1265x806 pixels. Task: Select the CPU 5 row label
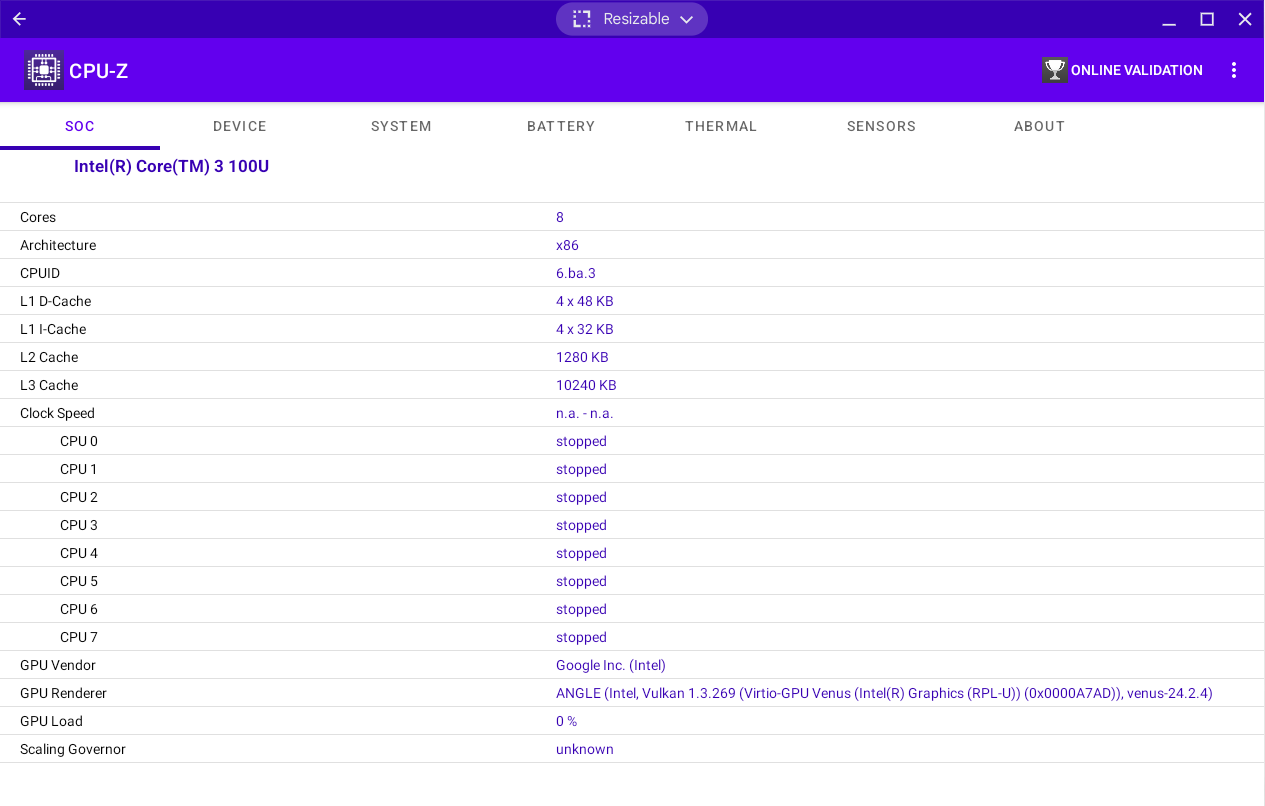coord(79,581)
